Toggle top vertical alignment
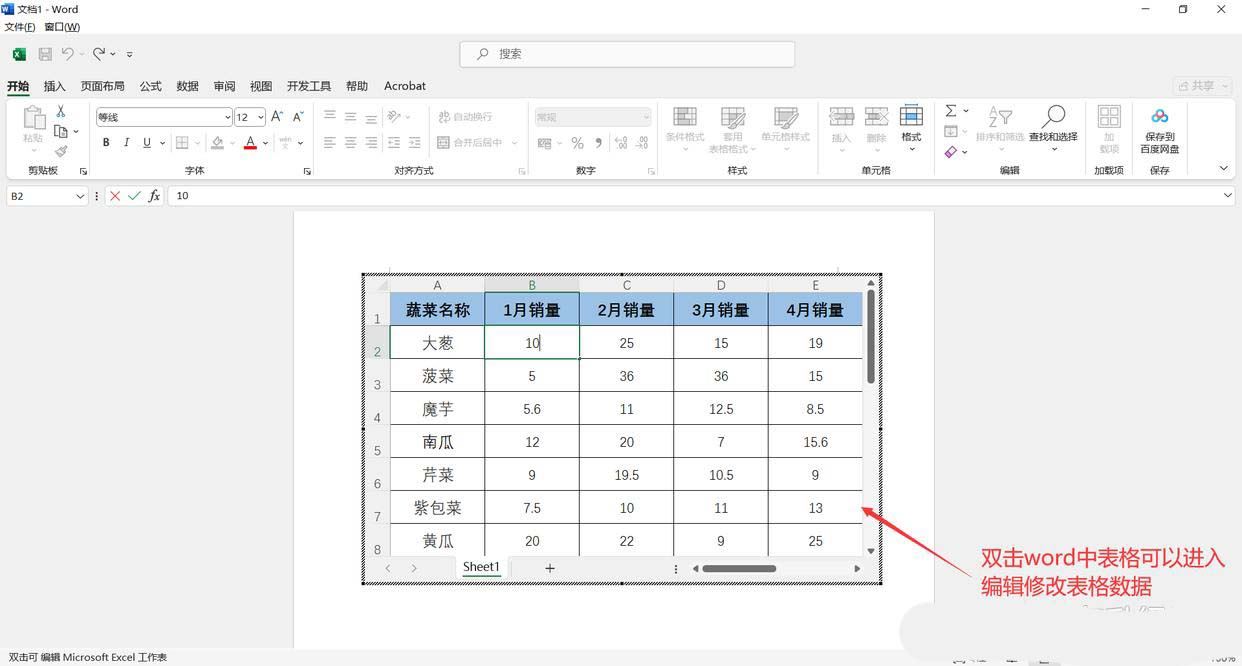The width and height of the screenshot is (1242, 666). [x=329, y=117]
